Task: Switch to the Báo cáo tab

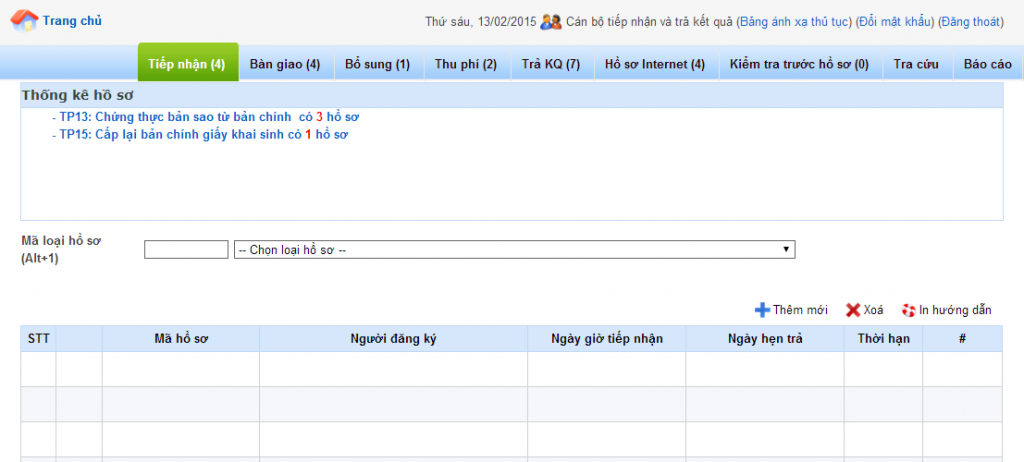Action: [x=987, y=64]
